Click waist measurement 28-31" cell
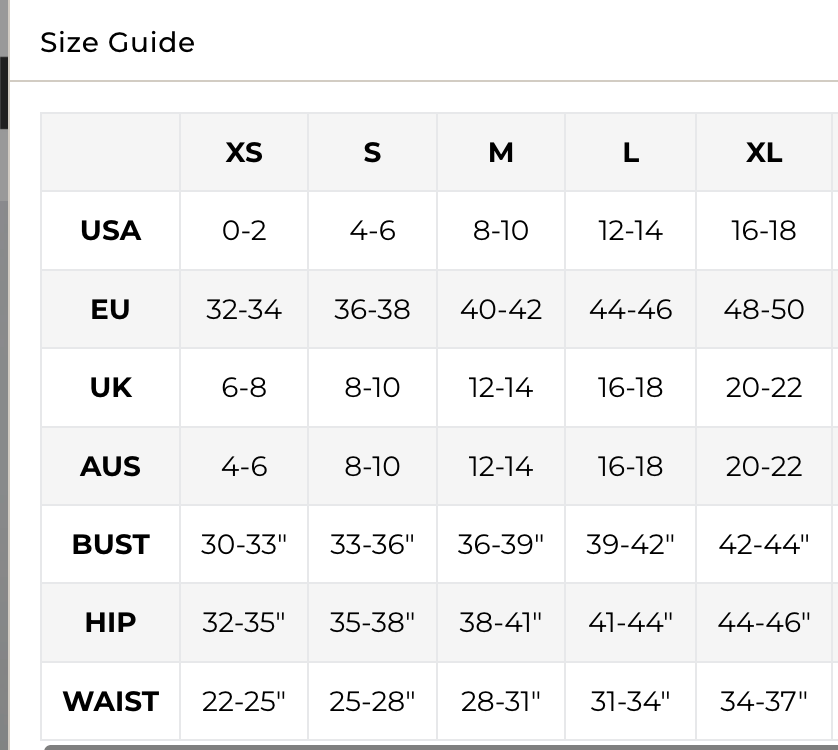 501,701
